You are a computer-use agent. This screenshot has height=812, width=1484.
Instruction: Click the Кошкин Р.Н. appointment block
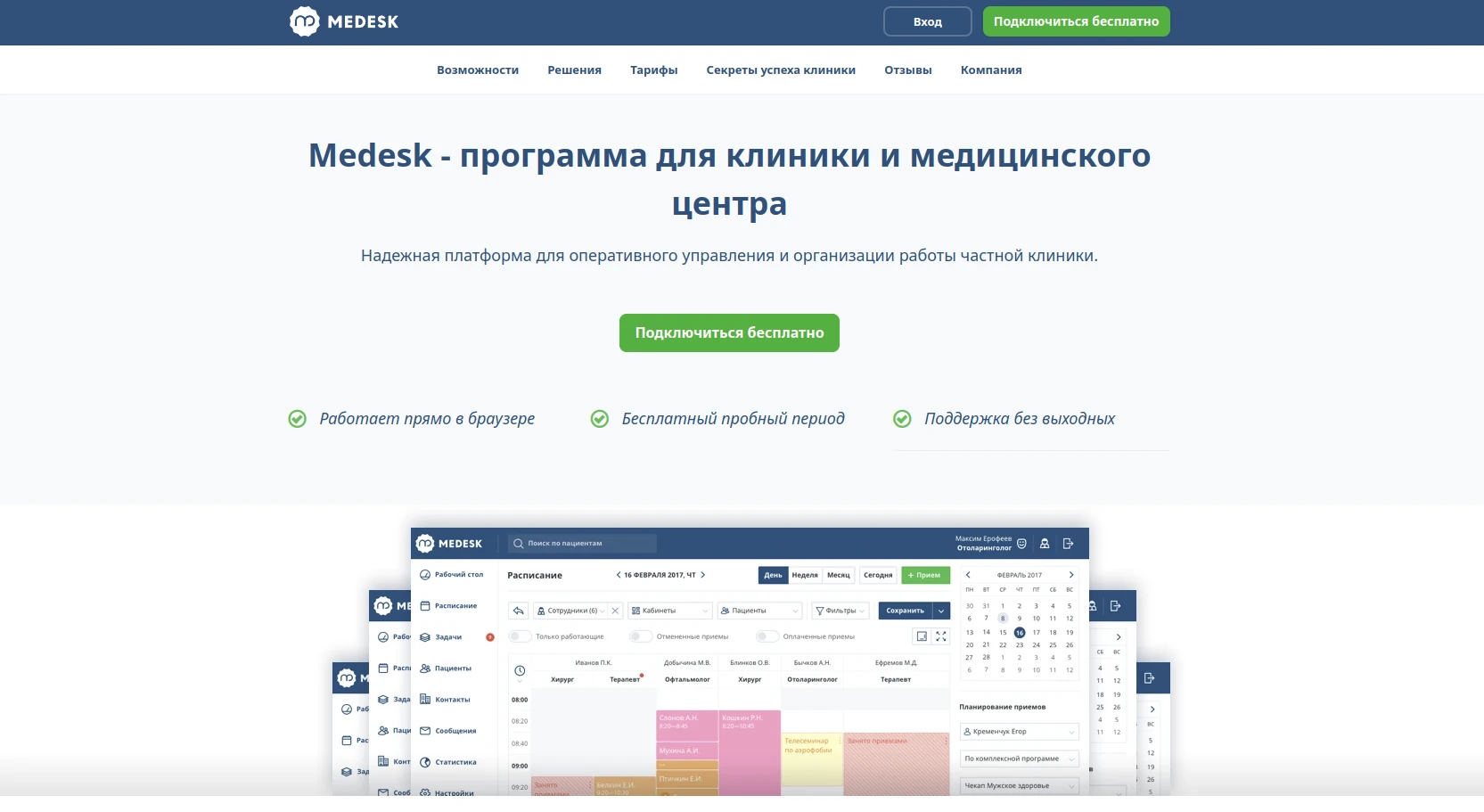click(x=750, y=752)
